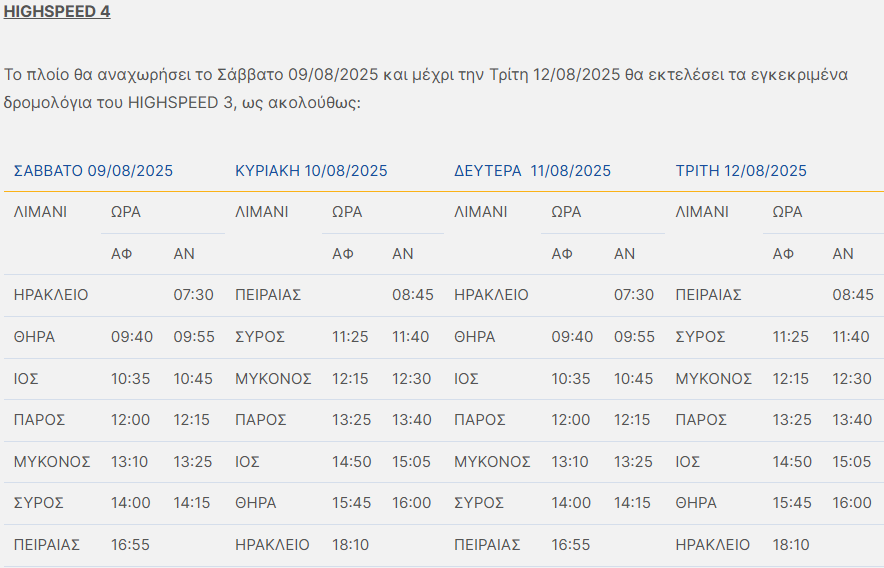Select the ΤΡΙΤΗ 12/08/2025 column header
This screenshot has height=568, width=884.
pyautogui.click(x=741, y=171)
